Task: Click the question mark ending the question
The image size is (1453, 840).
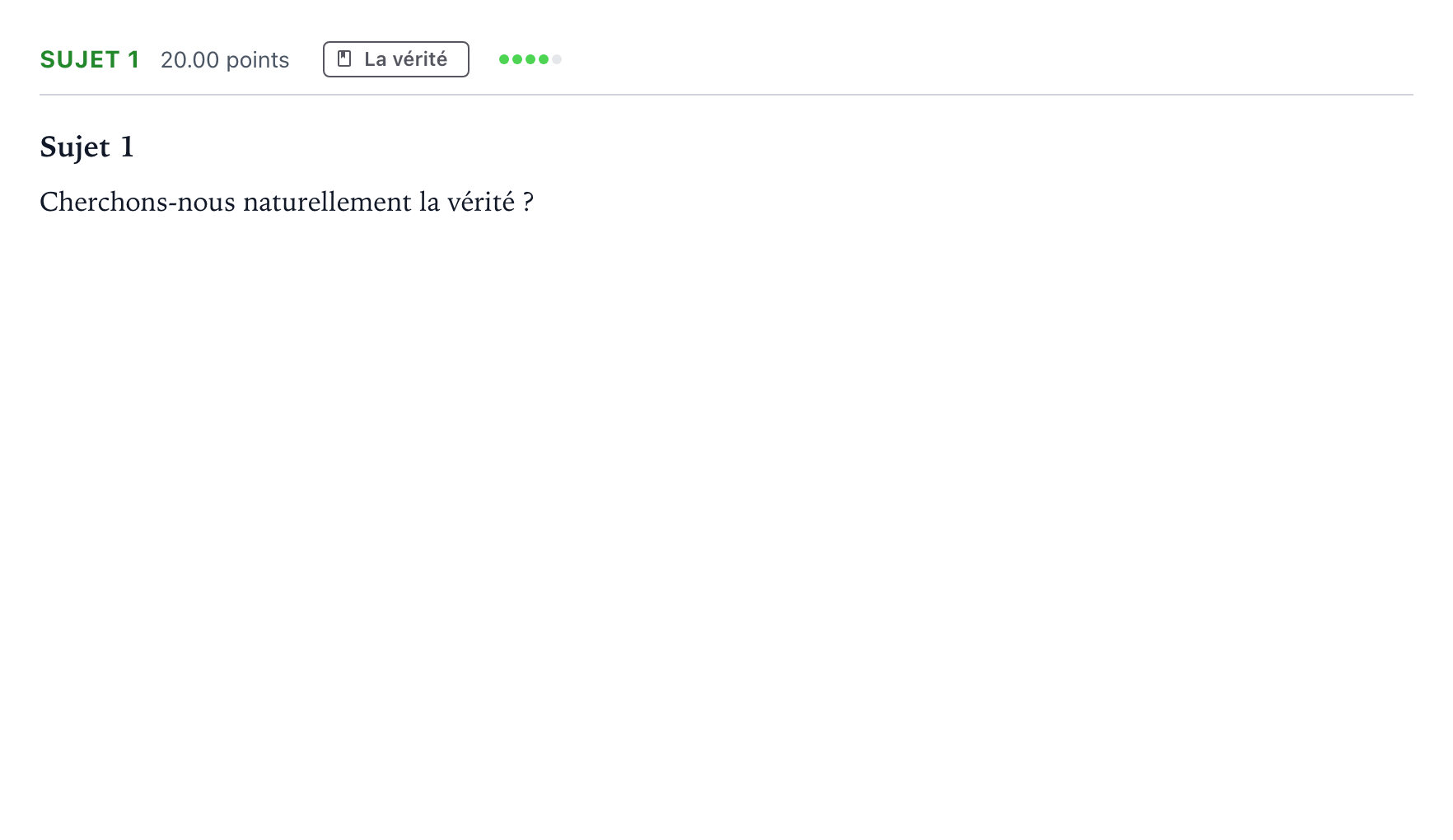Action: coord(528,202)
